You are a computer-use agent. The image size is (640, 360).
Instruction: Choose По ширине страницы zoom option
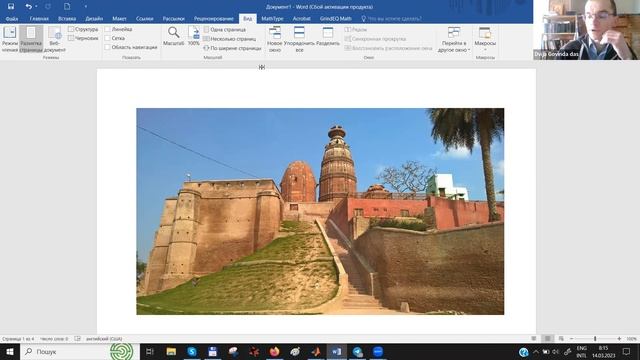(x=232, y=48)
